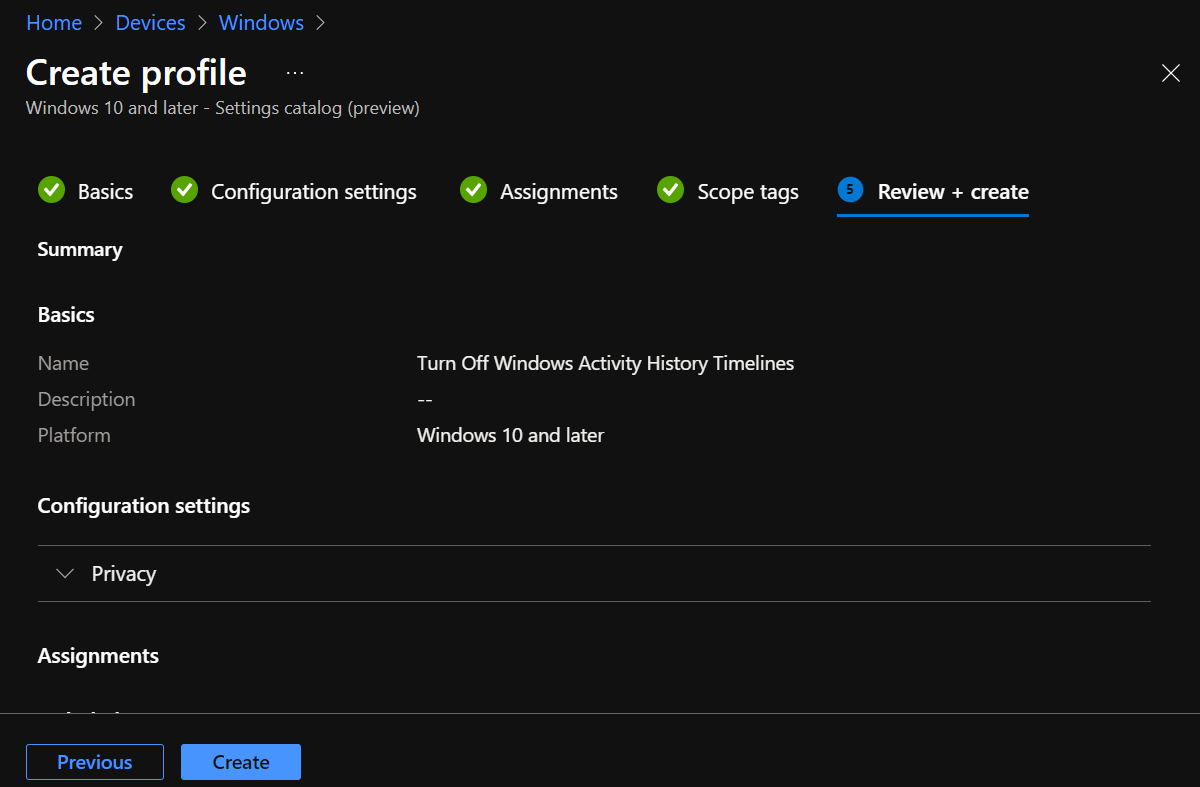
Task: Click the green checkmark beside Configuration settings
Action: click(184, 190)
